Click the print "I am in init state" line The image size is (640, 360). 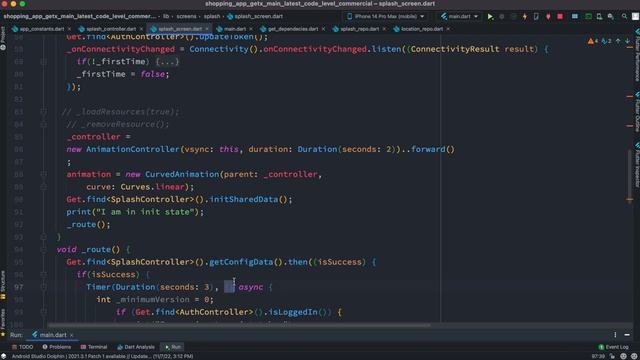point(135,212)
